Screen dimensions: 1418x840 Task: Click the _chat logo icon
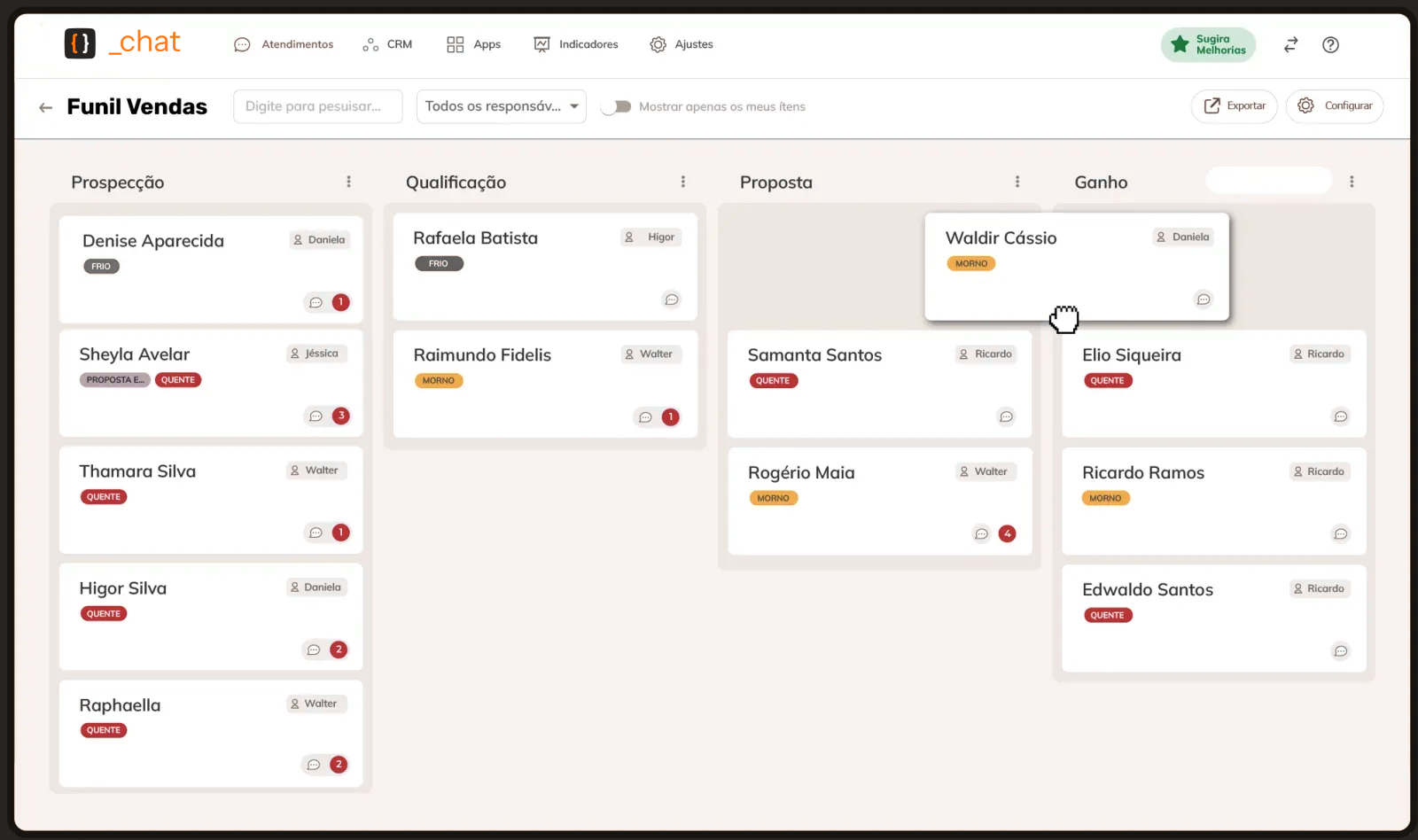point(80,43)
